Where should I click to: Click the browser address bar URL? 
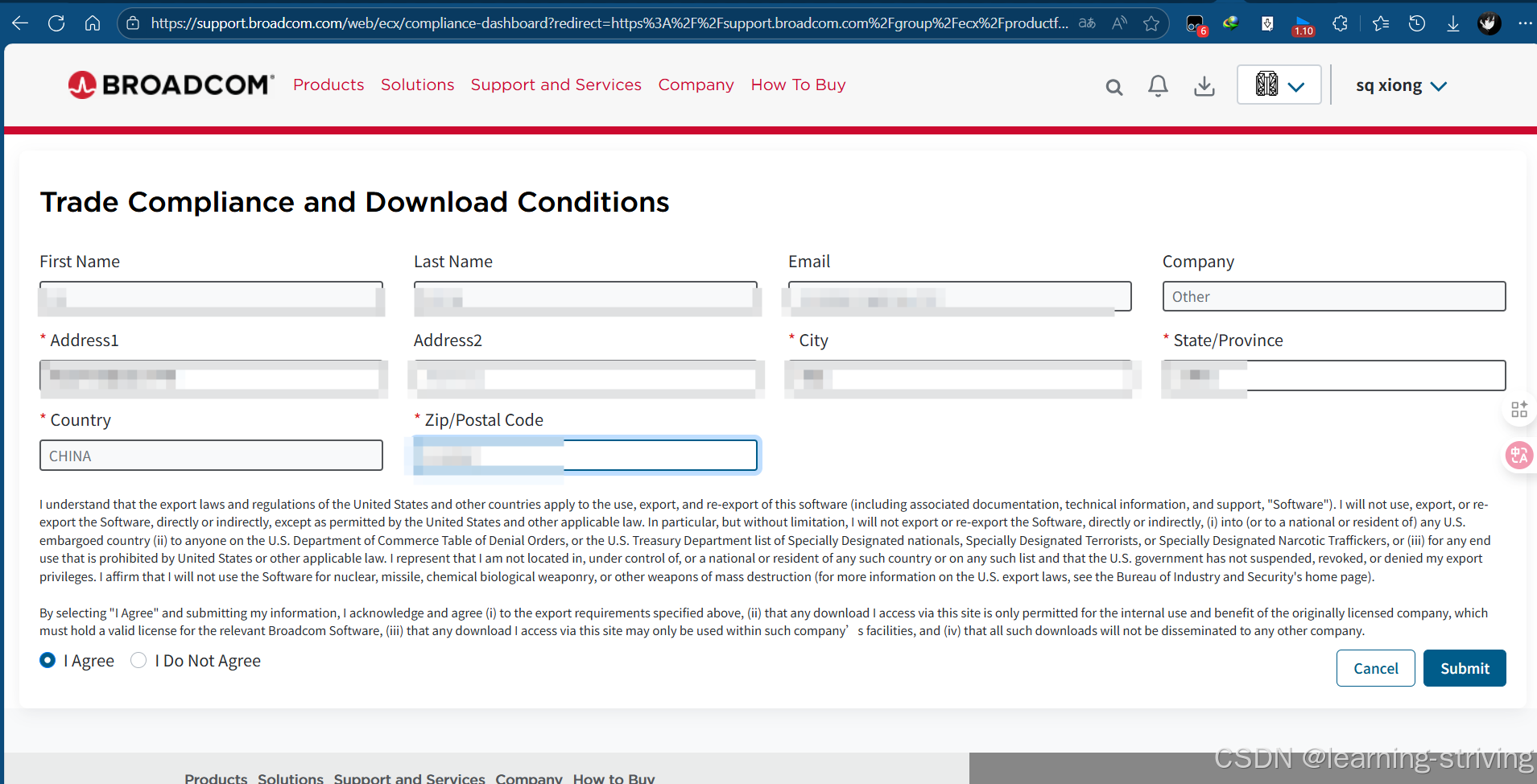[609, 23]
